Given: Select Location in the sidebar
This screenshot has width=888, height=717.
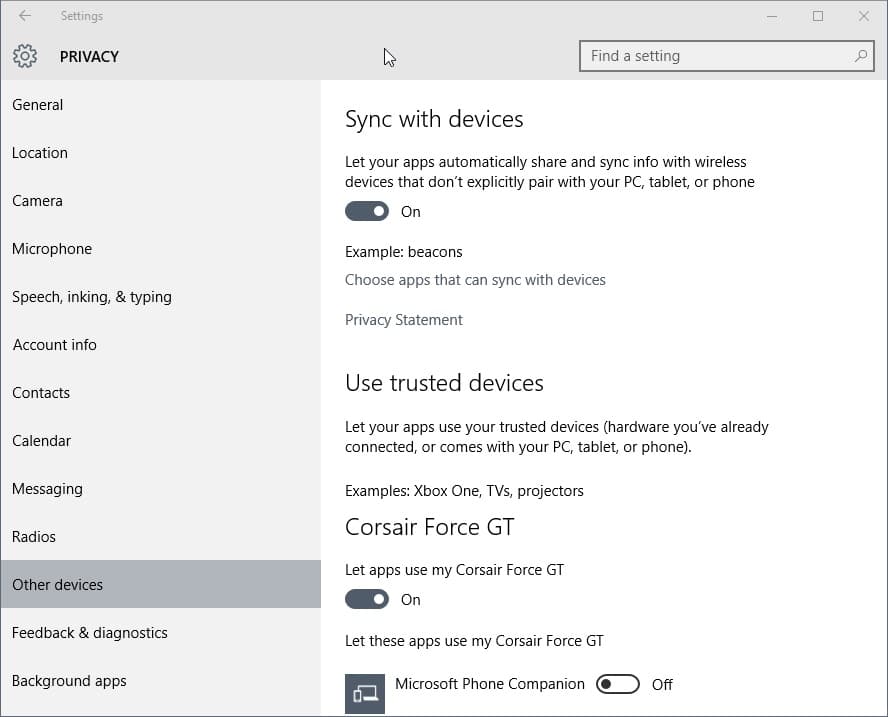Looking at the screenshot, I should 40,153.
